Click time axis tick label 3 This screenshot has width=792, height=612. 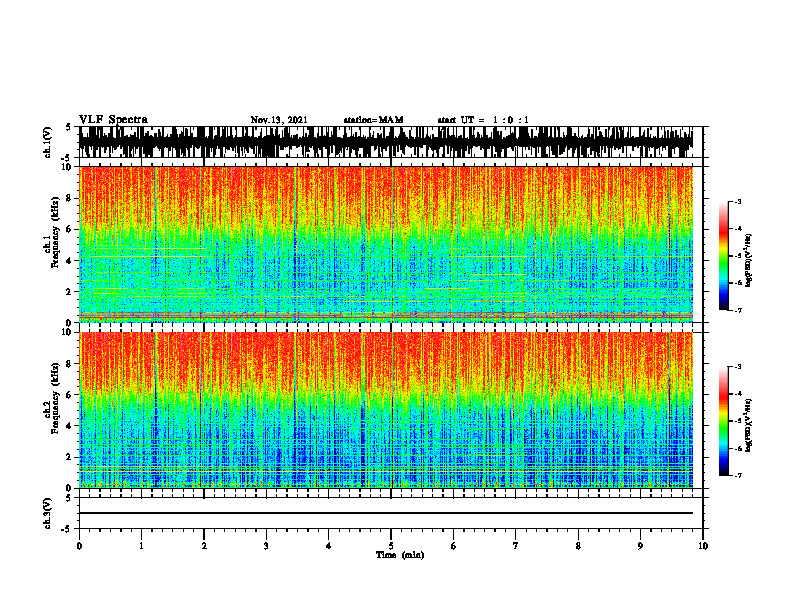pos(266,546)
